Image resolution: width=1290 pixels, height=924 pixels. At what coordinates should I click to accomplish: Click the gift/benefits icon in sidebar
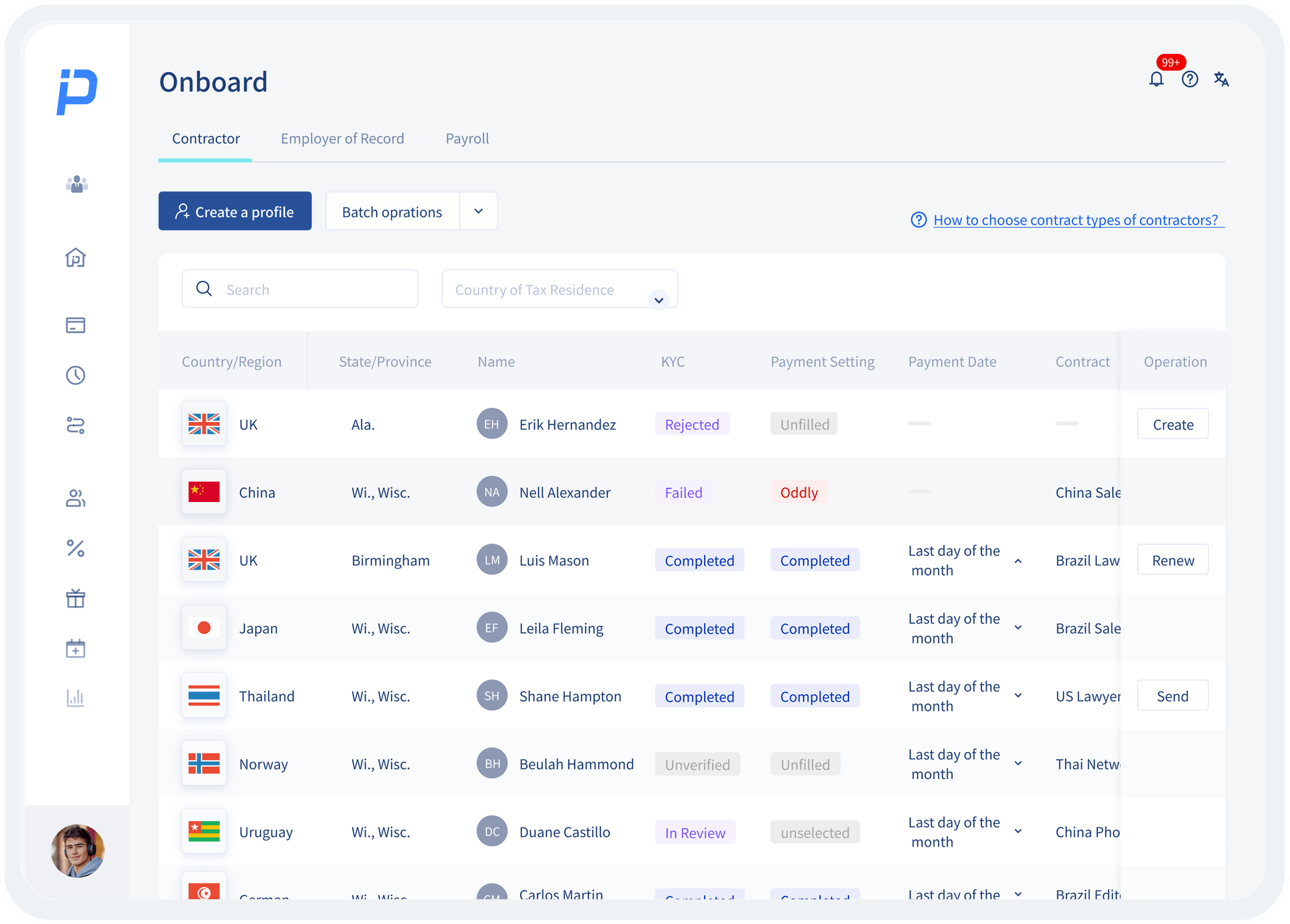click(x=76, y=599)
